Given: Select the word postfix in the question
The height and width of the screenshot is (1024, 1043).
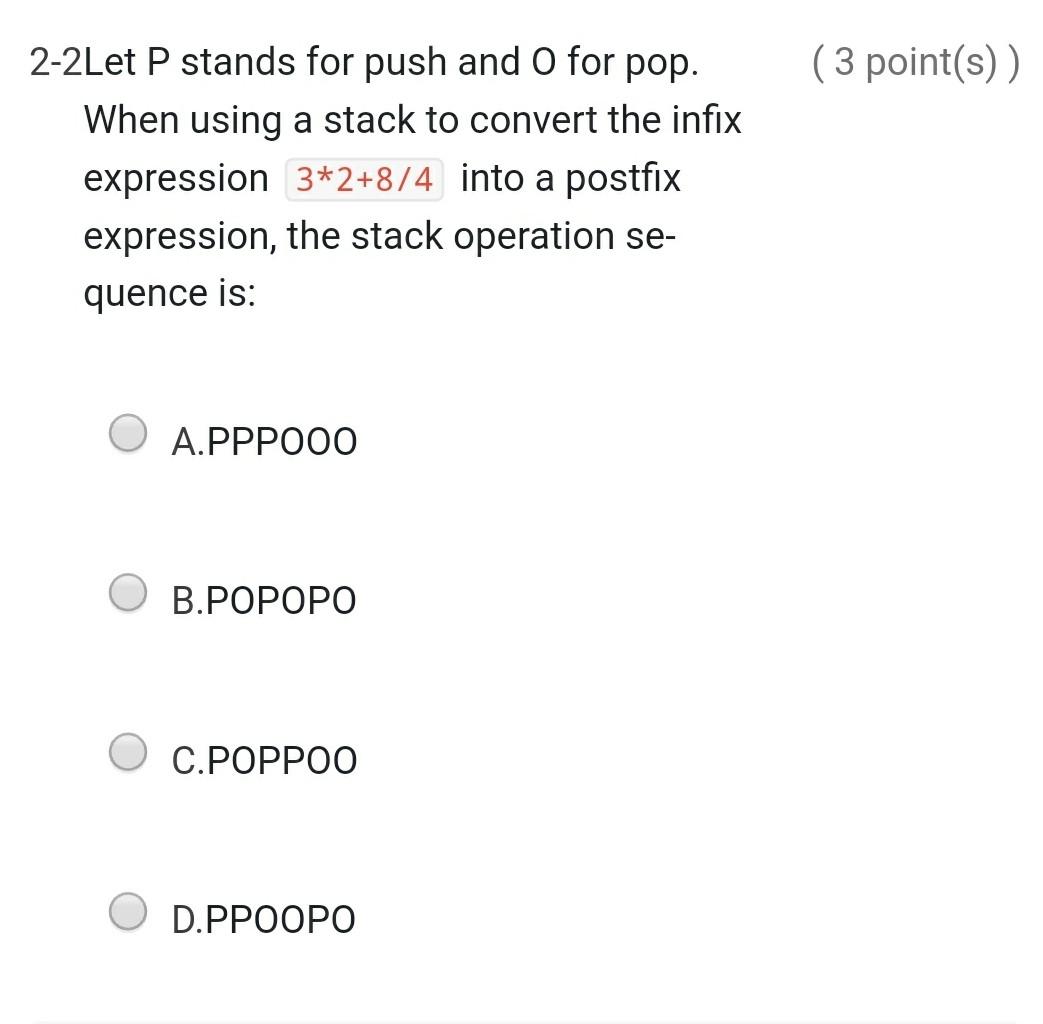Looking at the screenshot, I should [625, 177].
